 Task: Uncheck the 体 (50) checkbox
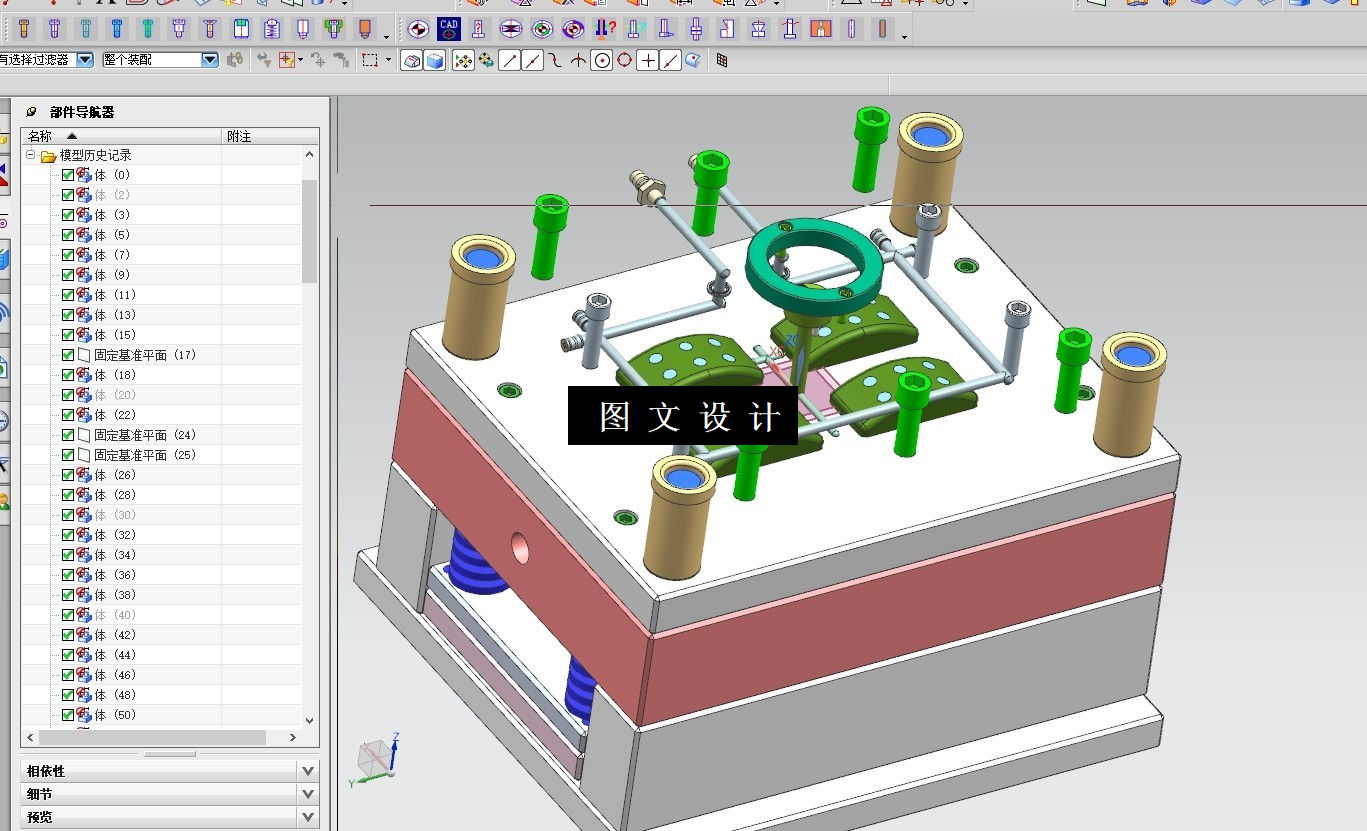tap(68, 715)
